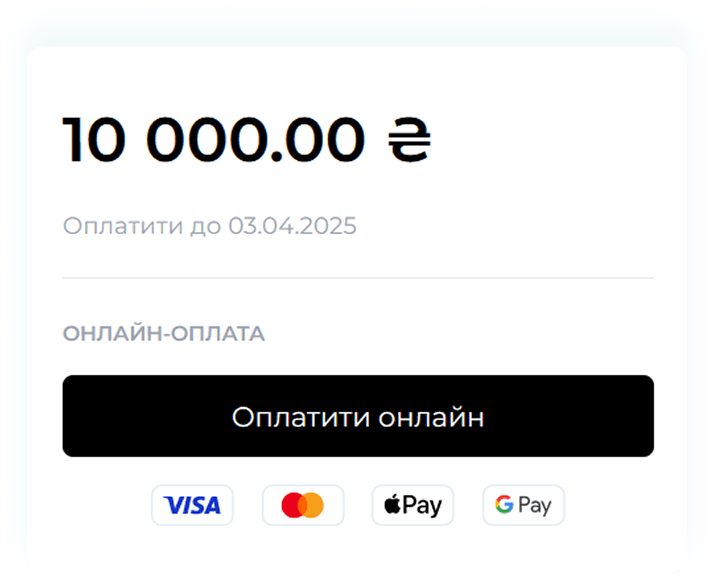Click the horizontal divider line
The width and height of the screenshot is (714, 581).
tap(358, 278)
